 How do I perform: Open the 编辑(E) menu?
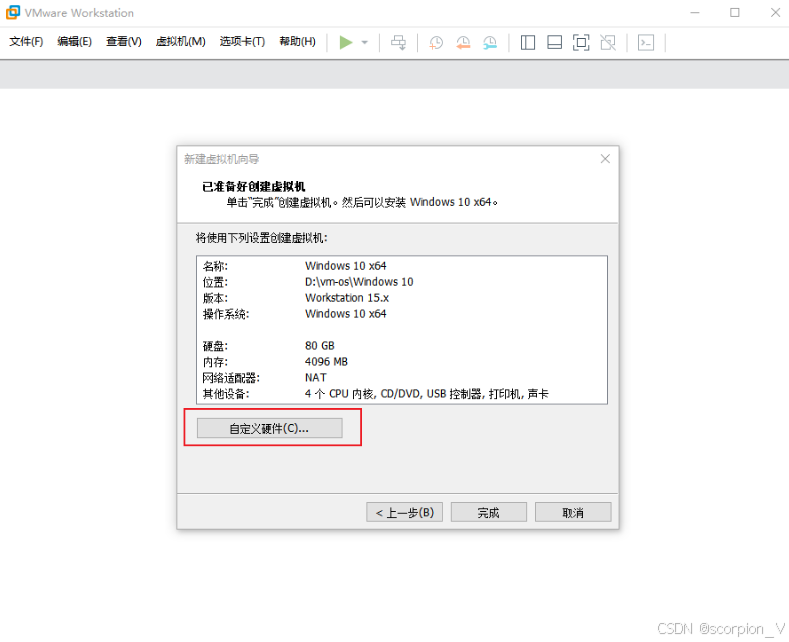point(74,42)
